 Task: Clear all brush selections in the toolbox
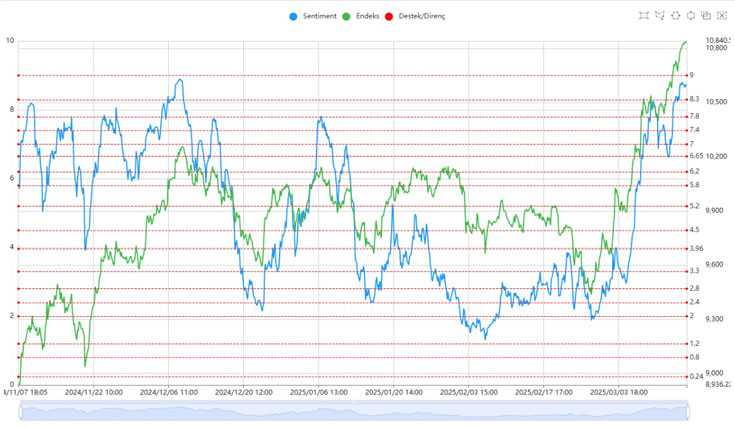(x=722, y=16)
